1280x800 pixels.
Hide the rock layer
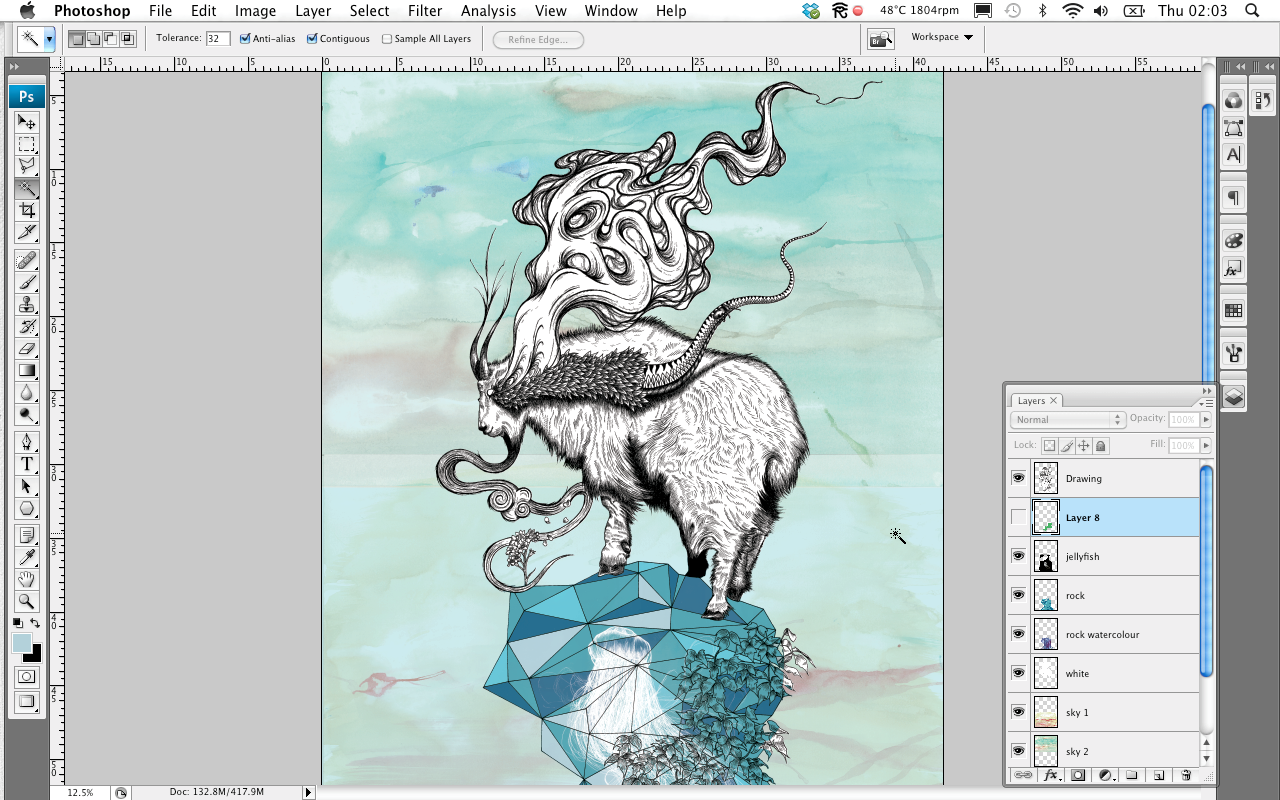point(1018,595)
